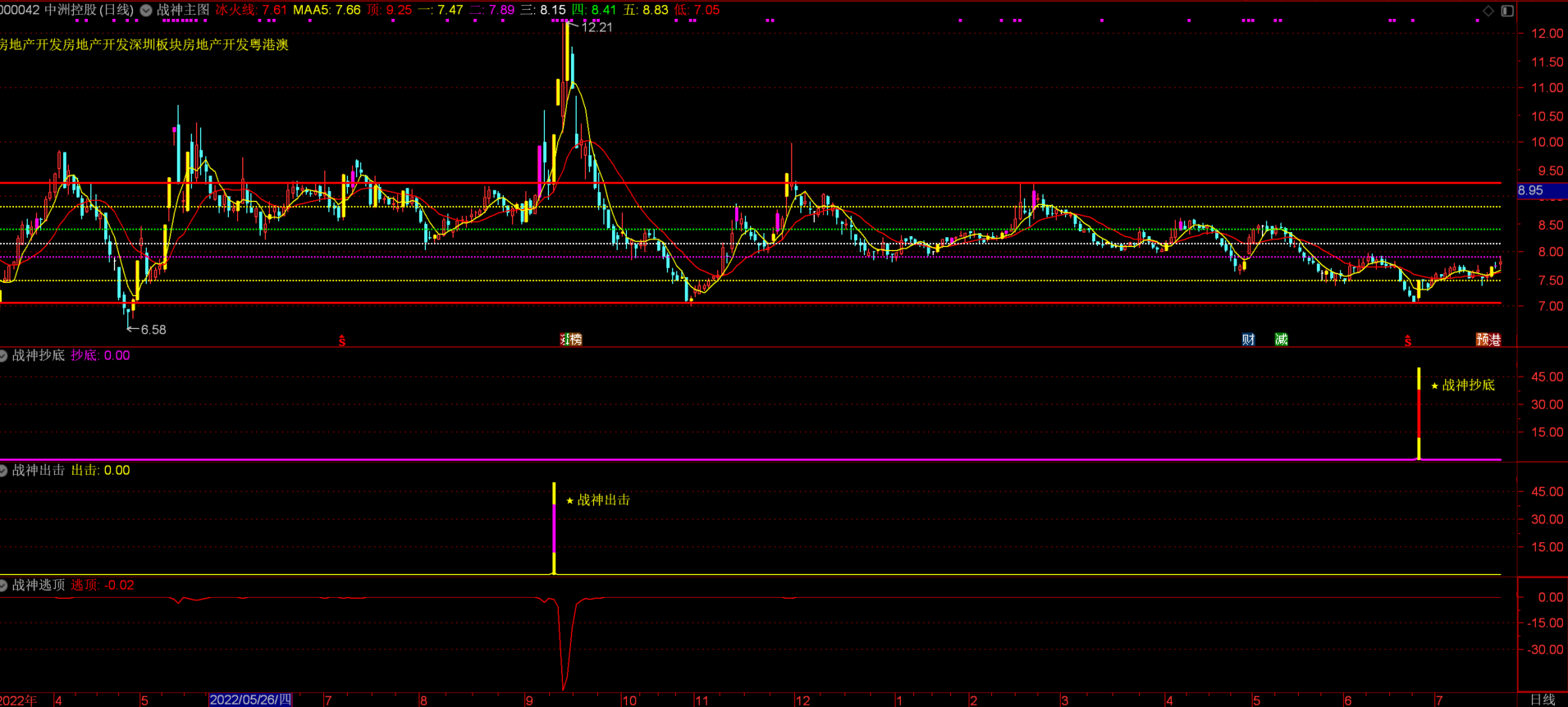The width and height of the screenshot is (1568, 707).
Task: Click the 冰火线: 7.61 value
Action: pyautogui.click(x=251, y=10)
